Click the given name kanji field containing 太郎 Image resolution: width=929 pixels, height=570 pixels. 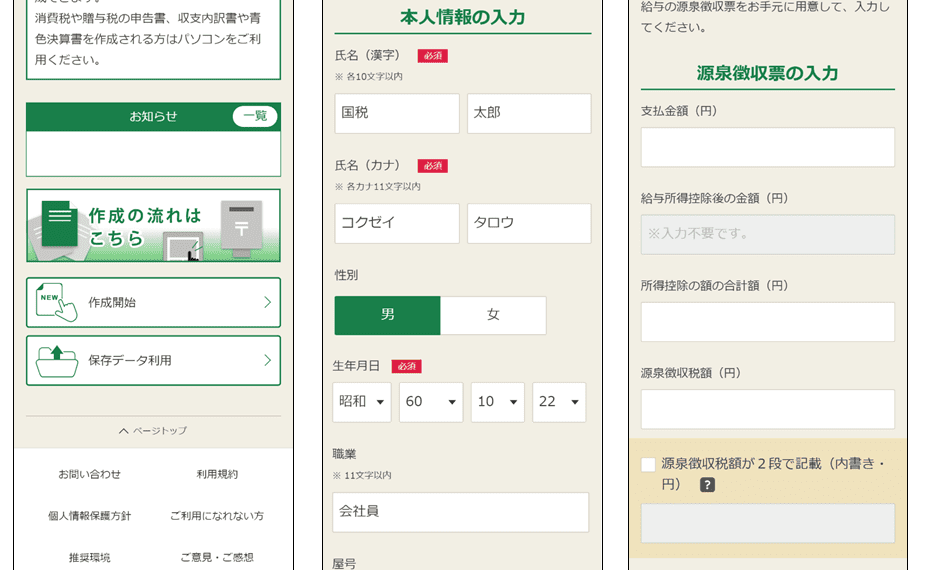(x=529, y=113)
